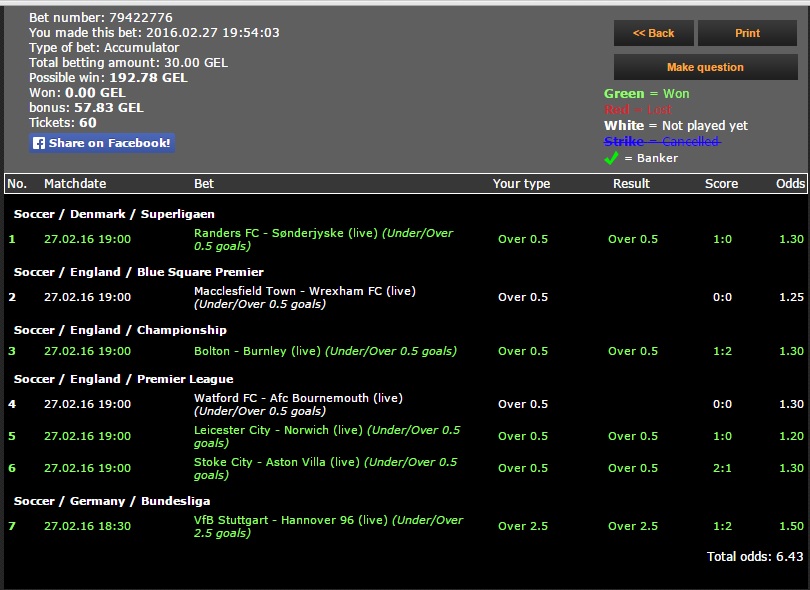Select Macclesfield Town - Wrexham FC match
This screenshot has height=590, width=810.
click(x=305, y=297)
